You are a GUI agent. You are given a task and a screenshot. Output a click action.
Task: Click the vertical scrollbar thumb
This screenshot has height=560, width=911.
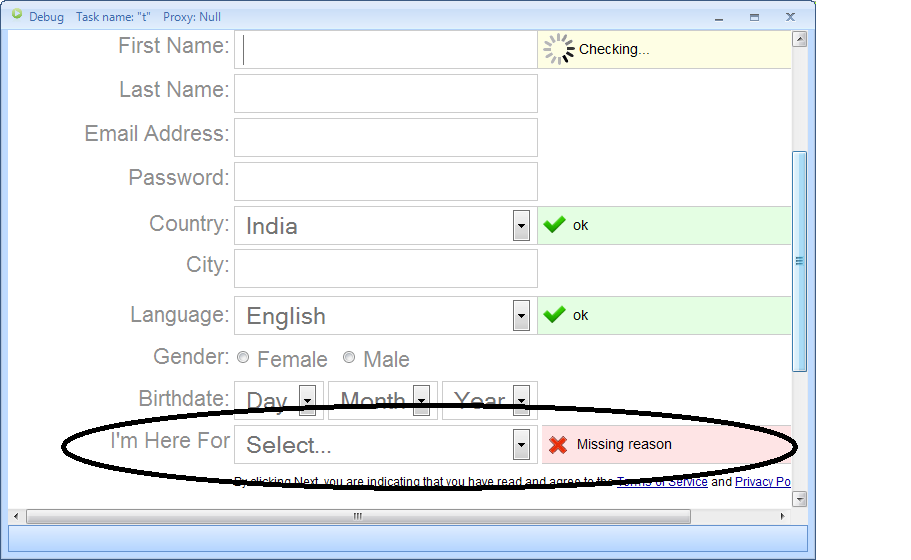(799, 261)
